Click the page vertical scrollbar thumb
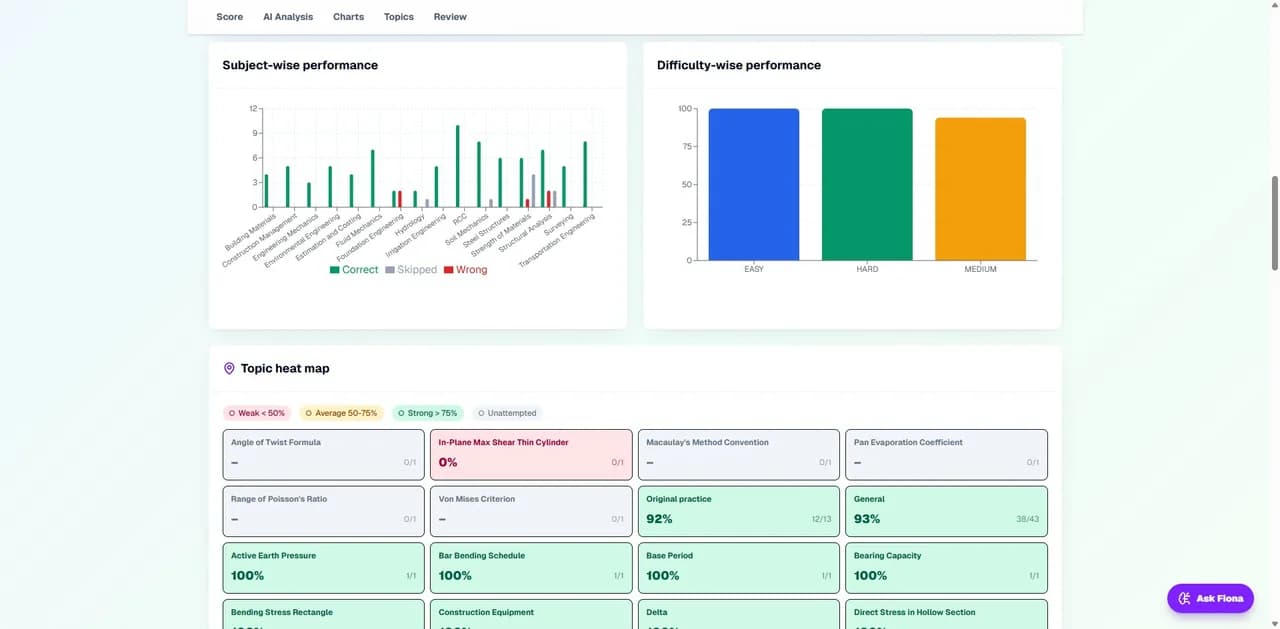Image resolution: width=1280 pixels, height=629 pixels. 1274,222
